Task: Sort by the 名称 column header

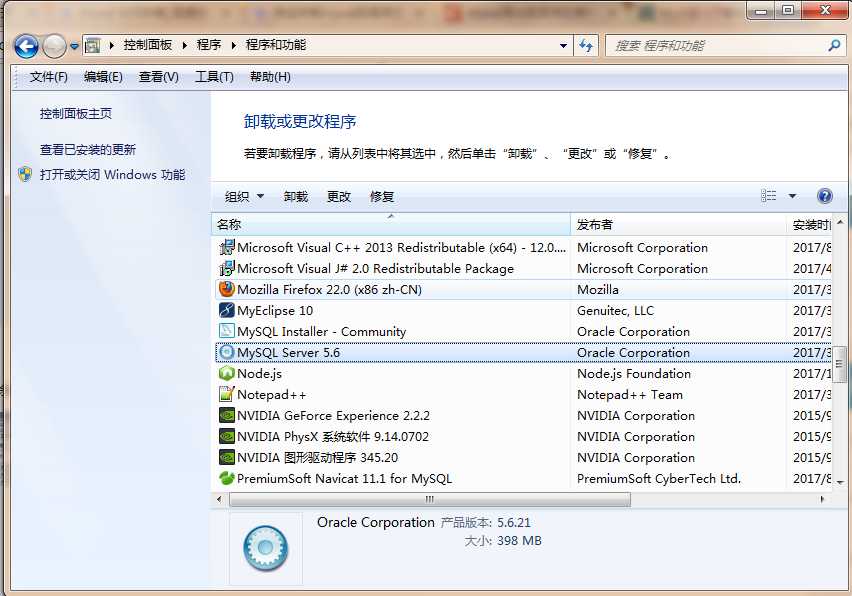Action: pos(391,224)
